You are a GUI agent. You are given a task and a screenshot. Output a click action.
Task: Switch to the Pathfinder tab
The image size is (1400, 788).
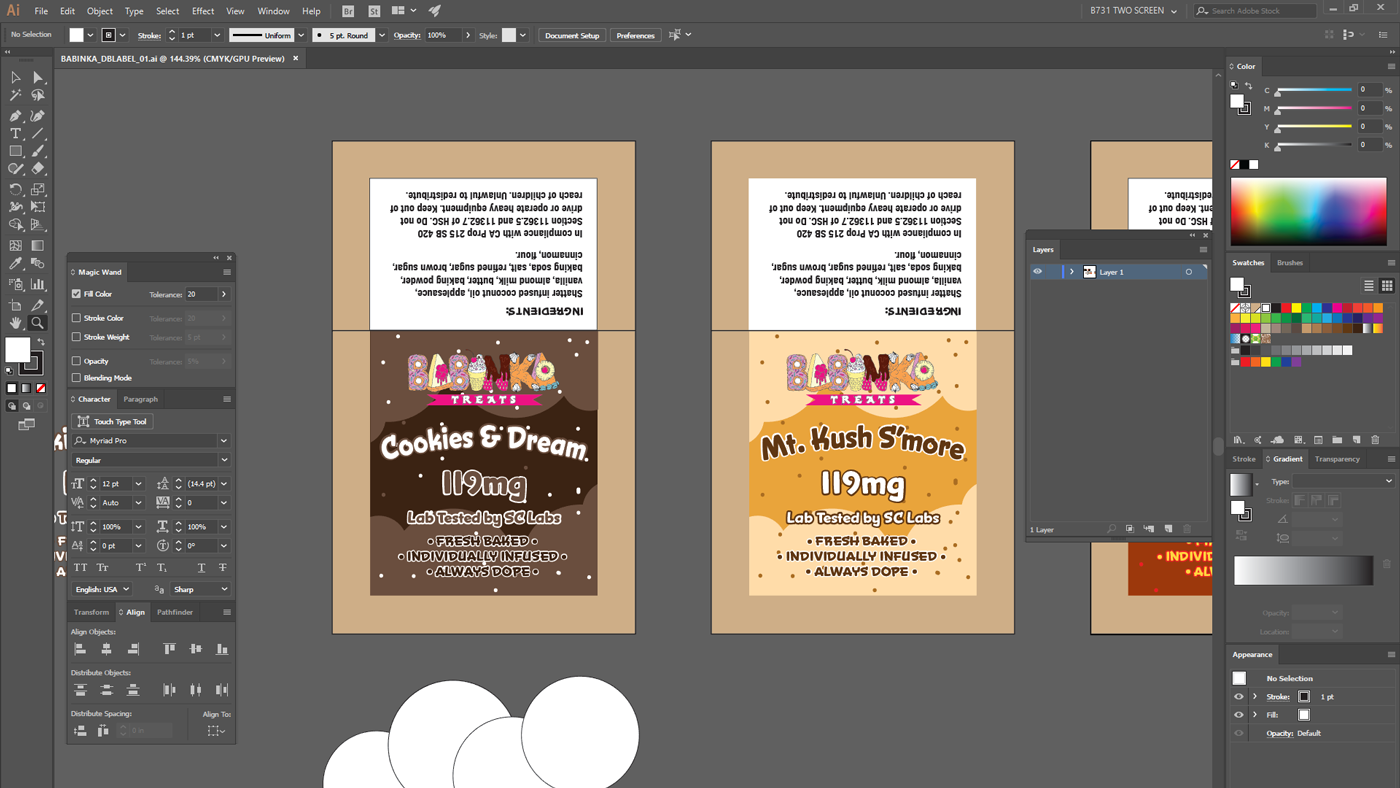tap(175, 612)
